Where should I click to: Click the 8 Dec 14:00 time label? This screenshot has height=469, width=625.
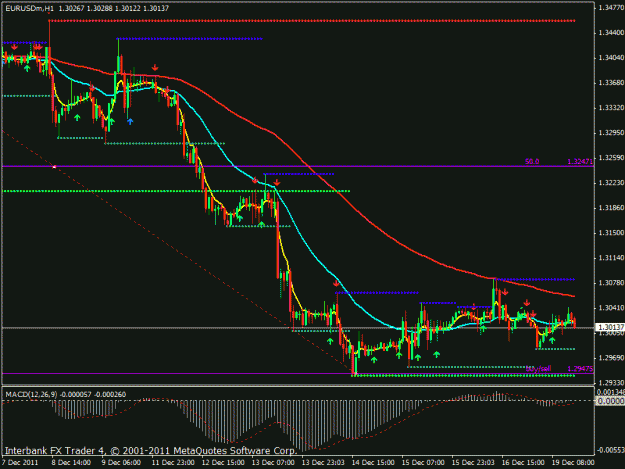pyautogui.click(x=71, y=462)
